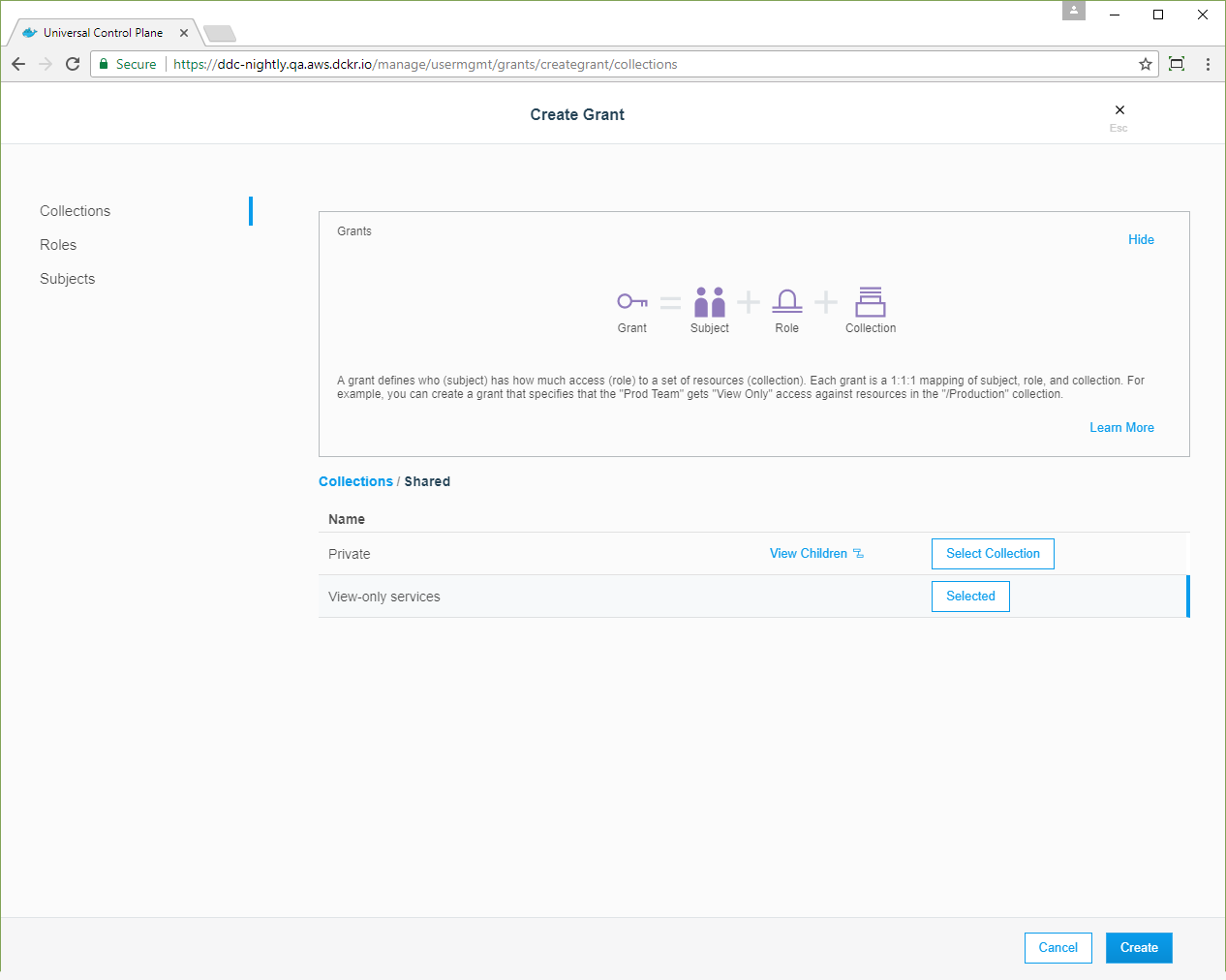Bookmark this page with the star icon
This screenshot has height=980, width=1226.
pos(1146,64)
